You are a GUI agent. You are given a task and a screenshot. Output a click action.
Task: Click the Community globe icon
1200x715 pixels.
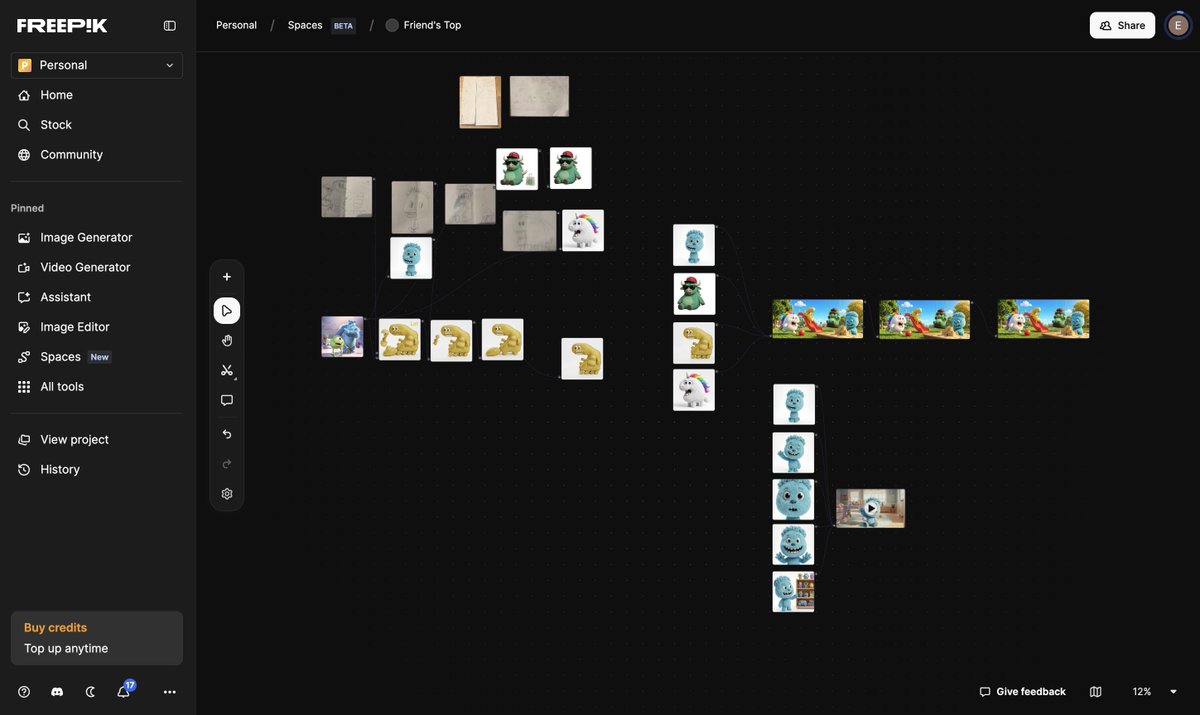coord(24,155)
